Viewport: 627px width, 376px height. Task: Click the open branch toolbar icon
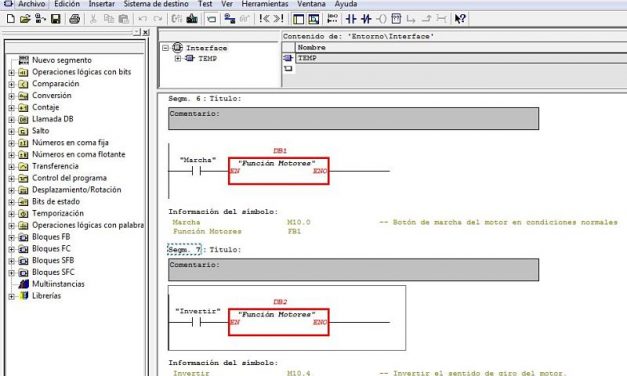point(411,19)
